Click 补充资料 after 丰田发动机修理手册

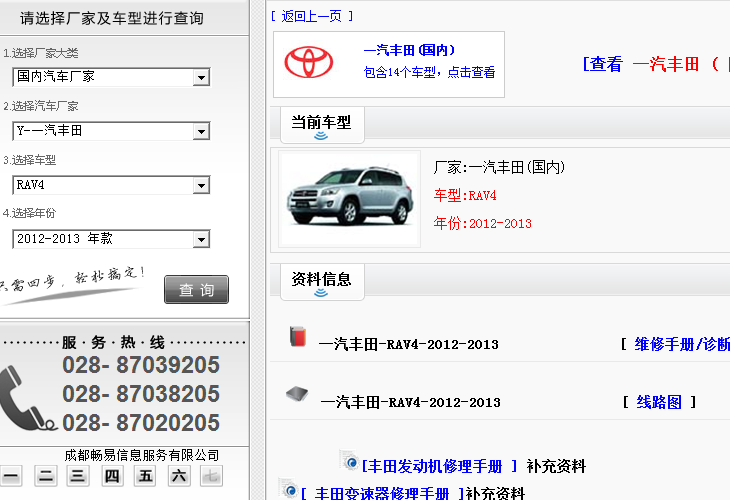coord(556,466)
